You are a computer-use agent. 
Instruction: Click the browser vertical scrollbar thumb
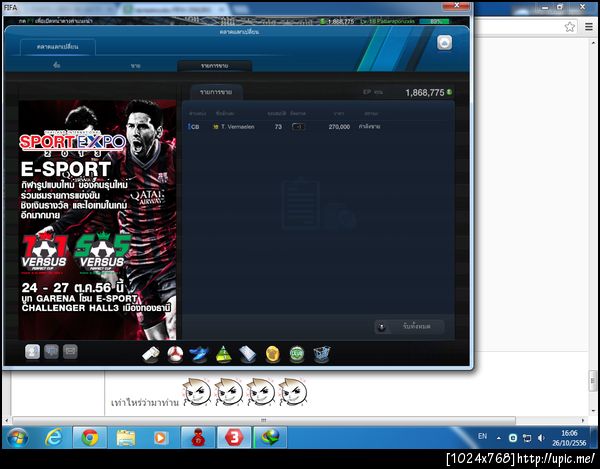point(592,381)
